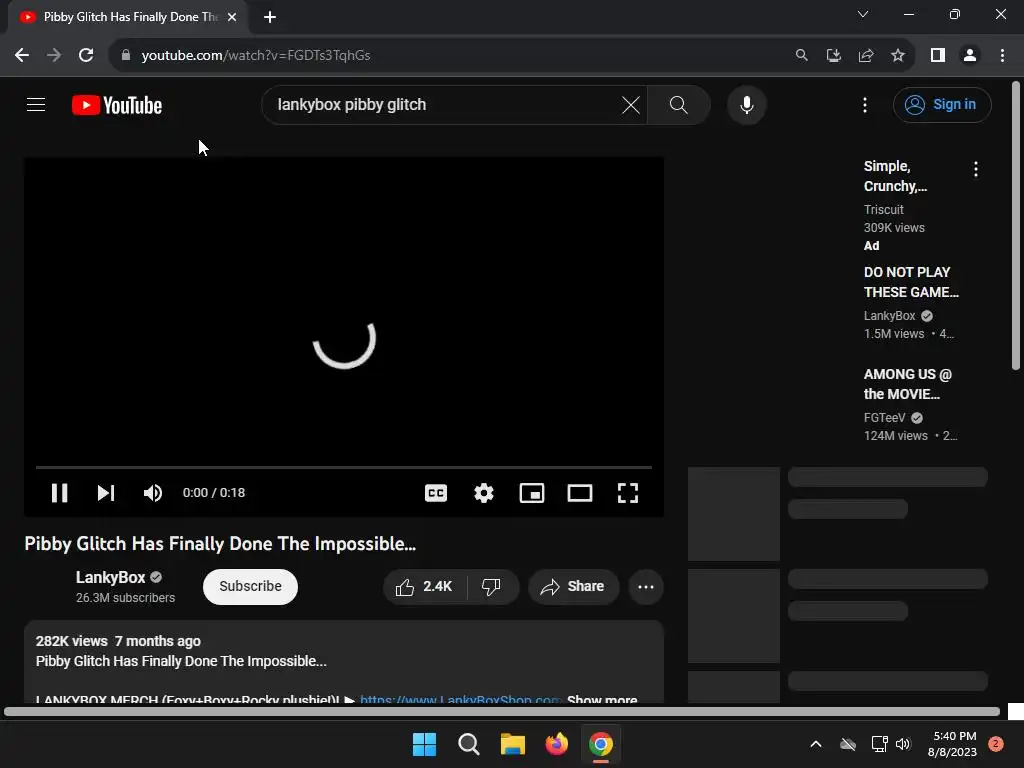Open YouTube settings three-dot menu
This screenshot has width=1024, height=768.
[x=865, y=104]
